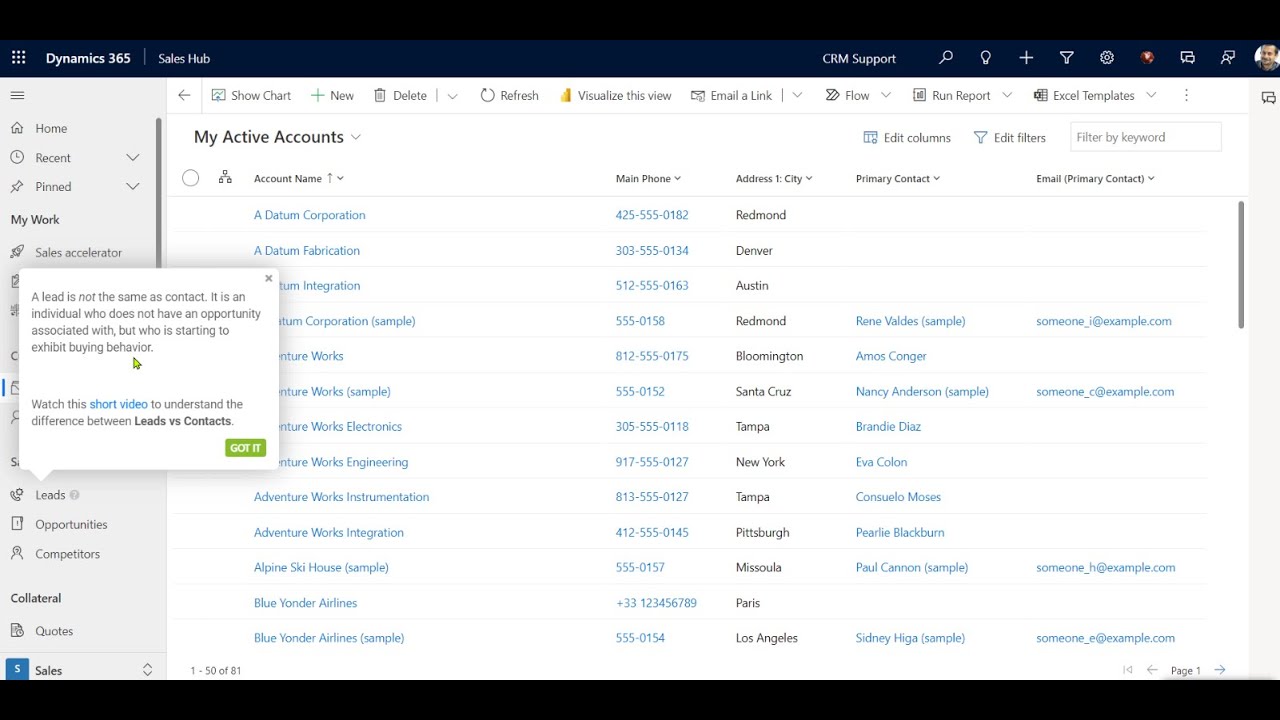The image size is (1280, 720).
Task: Expand Email a Link dropdown arrow
Action: pos(797,95)
